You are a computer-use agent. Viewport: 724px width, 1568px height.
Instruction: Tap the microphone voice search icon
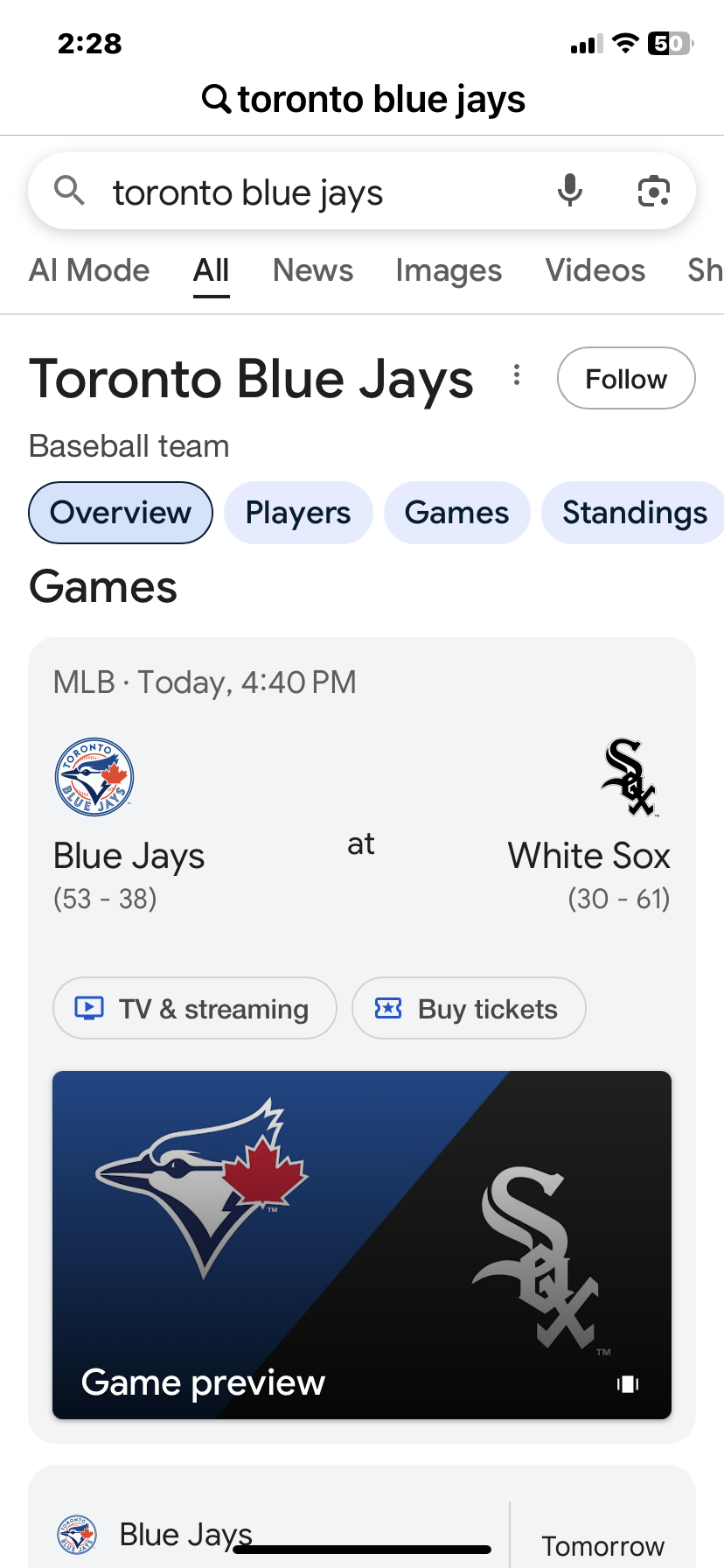[570, 191]
